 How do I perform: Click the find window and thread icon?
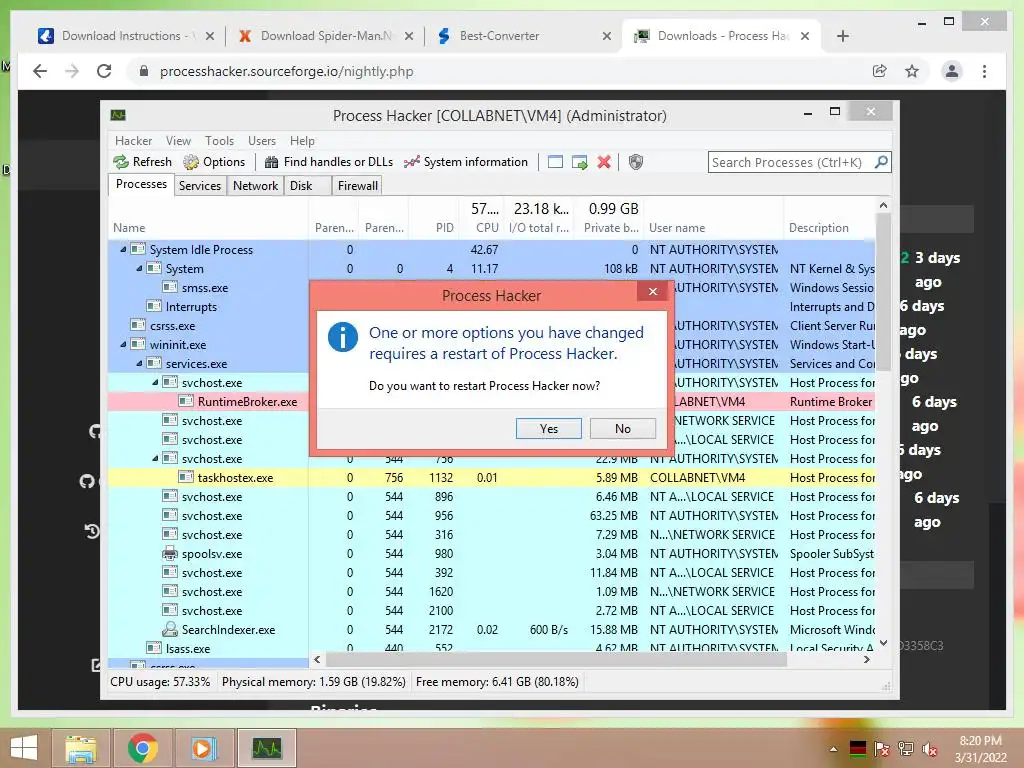[579, 162]
